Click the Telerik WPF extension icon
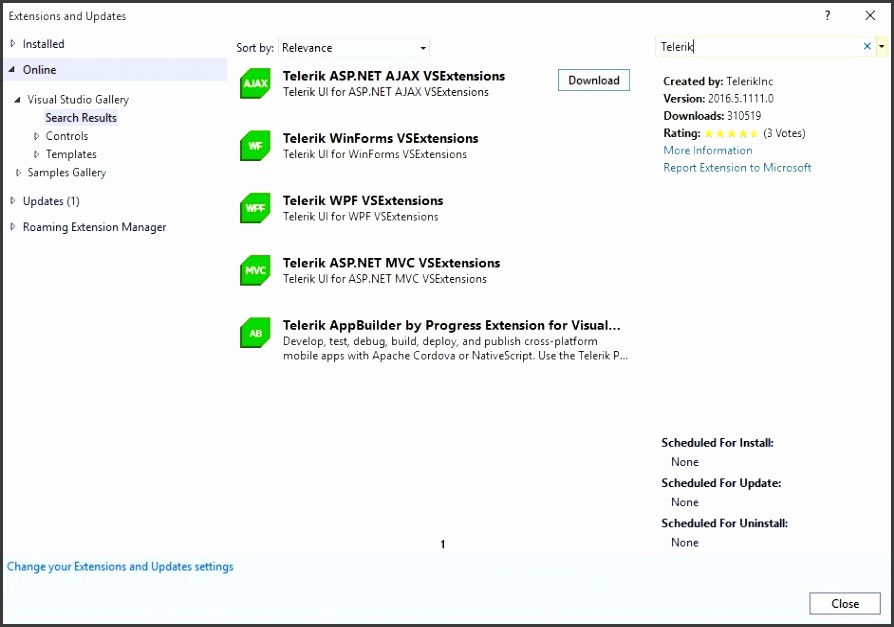The width and height of the screenshot is (894, 627). (x=255, y=208)
